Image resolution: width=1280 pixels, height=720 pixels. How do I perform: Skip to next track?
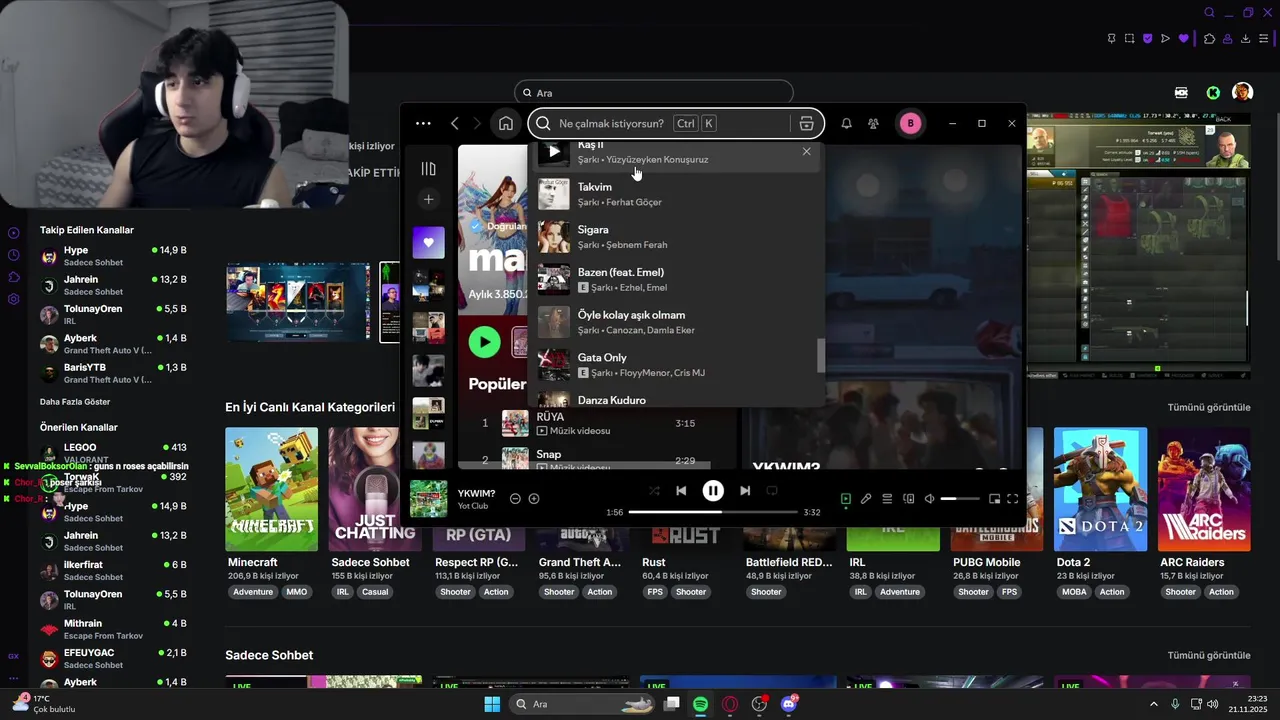[745, 491]
